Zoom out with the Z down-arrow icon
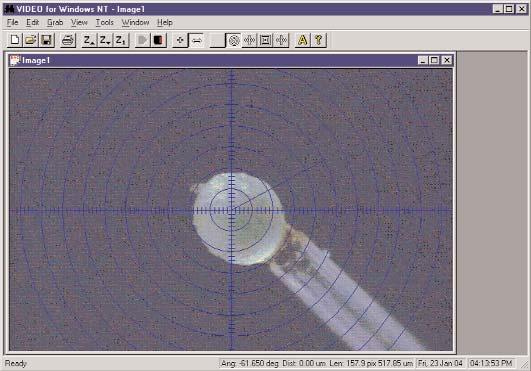This screenshot has height=371, width=531. [105, 40]
